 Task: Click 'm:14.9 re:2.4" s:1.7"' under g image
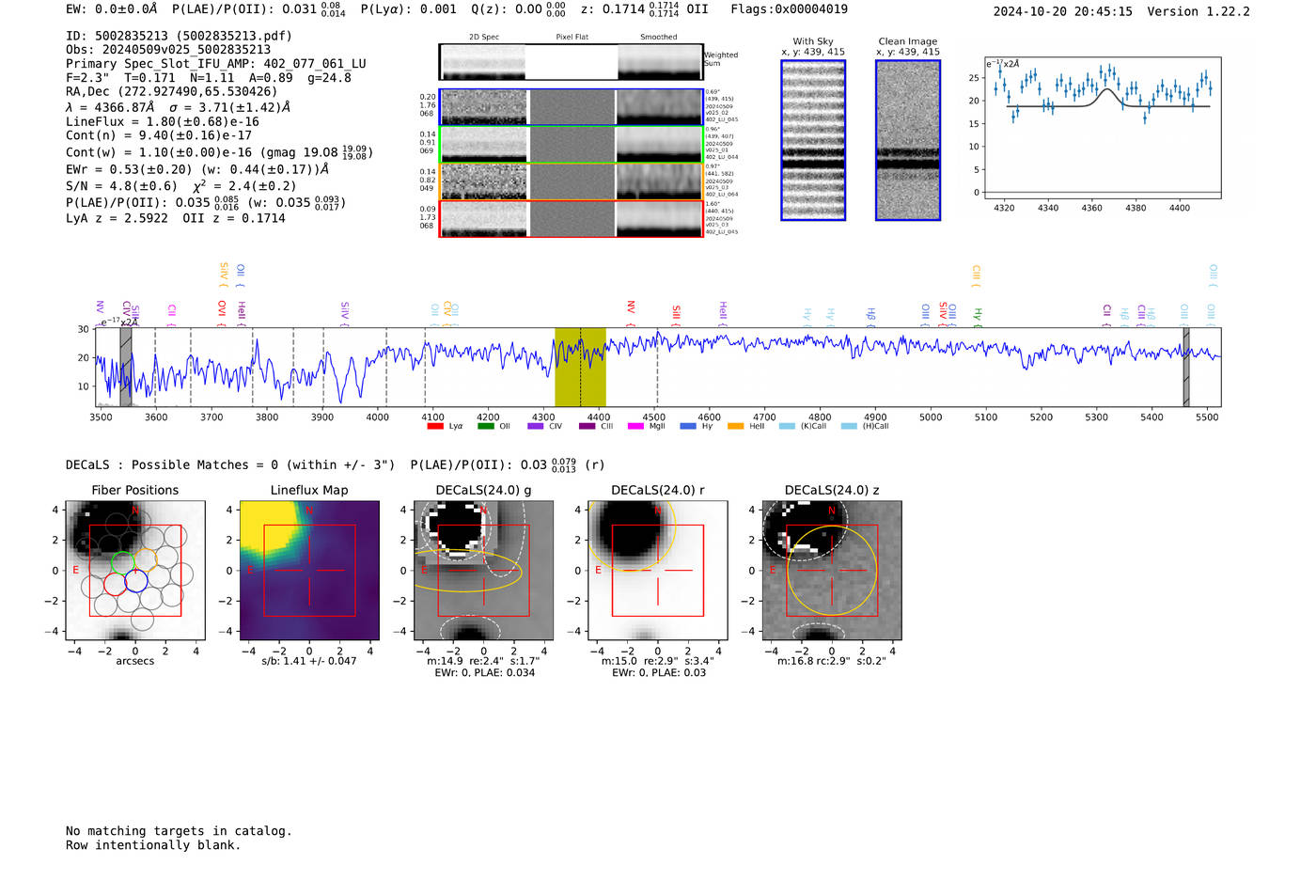click(484, 661)
